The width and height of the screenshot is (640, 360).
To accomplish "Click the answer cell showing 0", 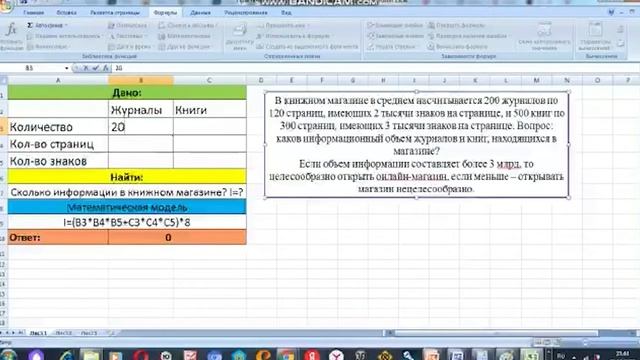I will pyautogui.click(x=177, y=238).
